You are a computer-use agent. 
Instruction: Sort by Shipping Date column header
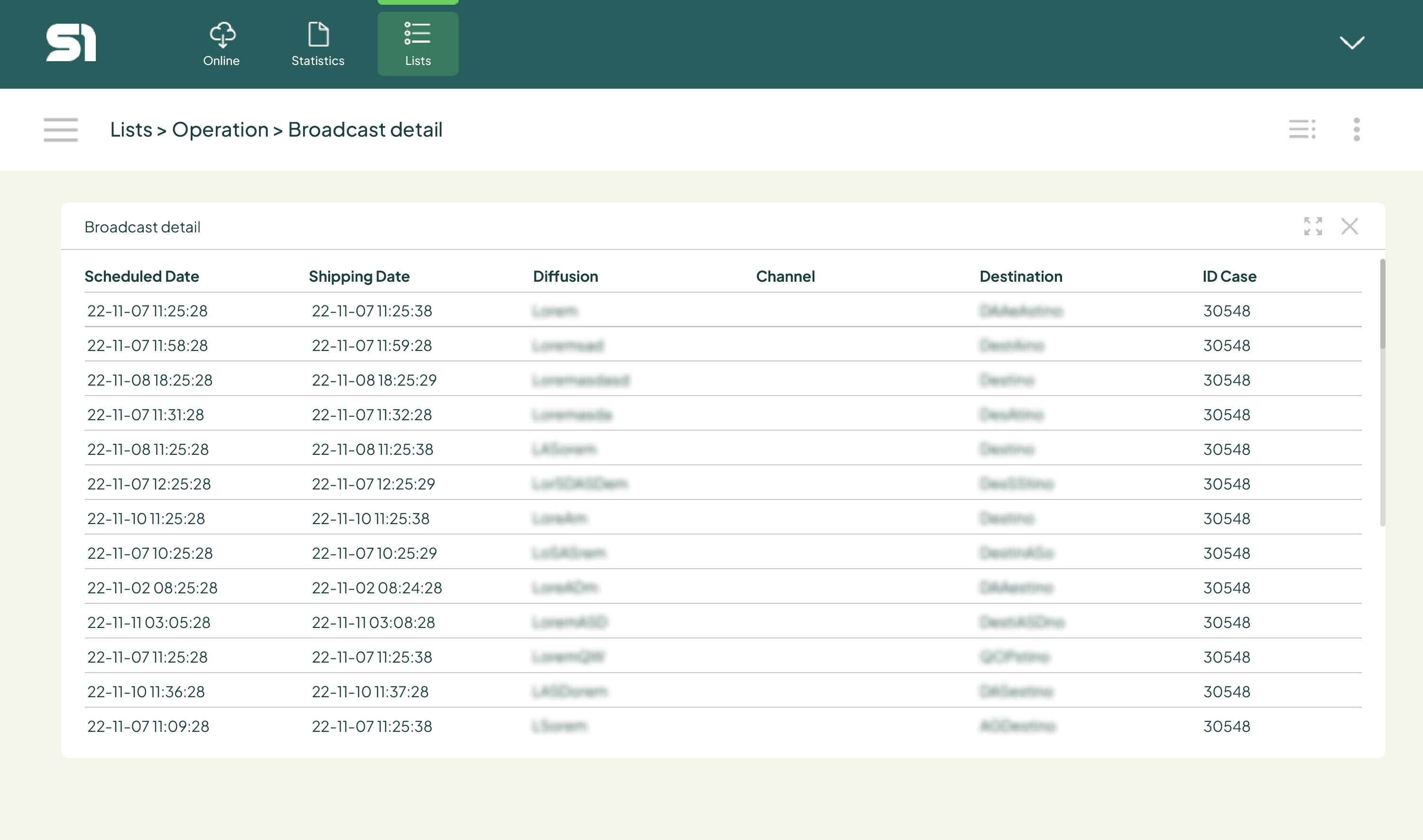click(359, 276)
